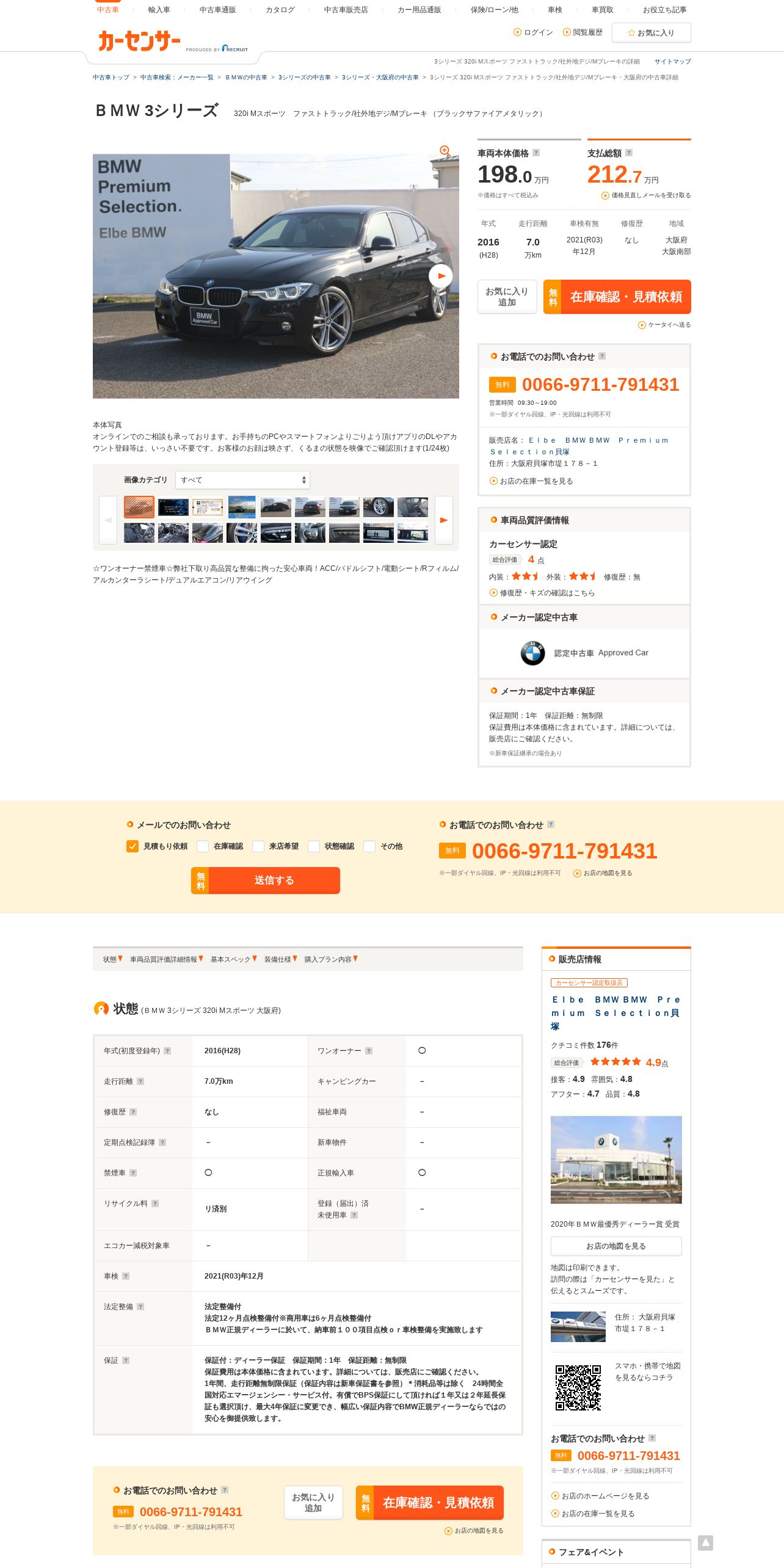This screenshot has height=1568, width=784.
Task: Toggle the 来店希望 checkbox
Action: click(x=258, y=846)
